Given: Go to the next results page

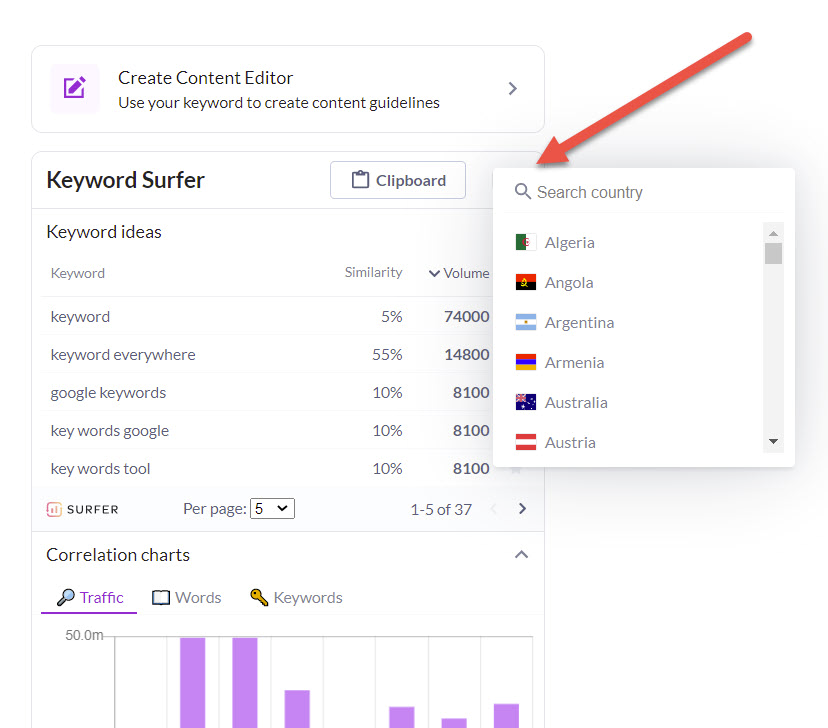Looking at the screenshot, I should click(x=521, y=508).
